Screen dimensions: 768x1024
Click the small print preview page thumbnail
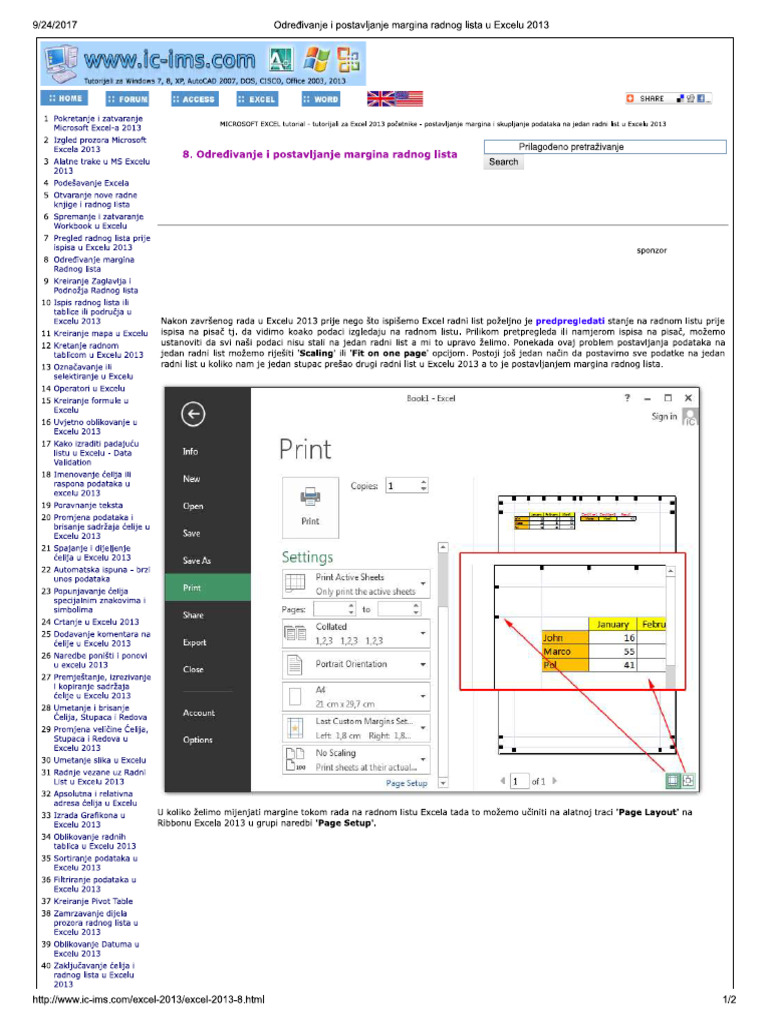click(x=587, y=625)
